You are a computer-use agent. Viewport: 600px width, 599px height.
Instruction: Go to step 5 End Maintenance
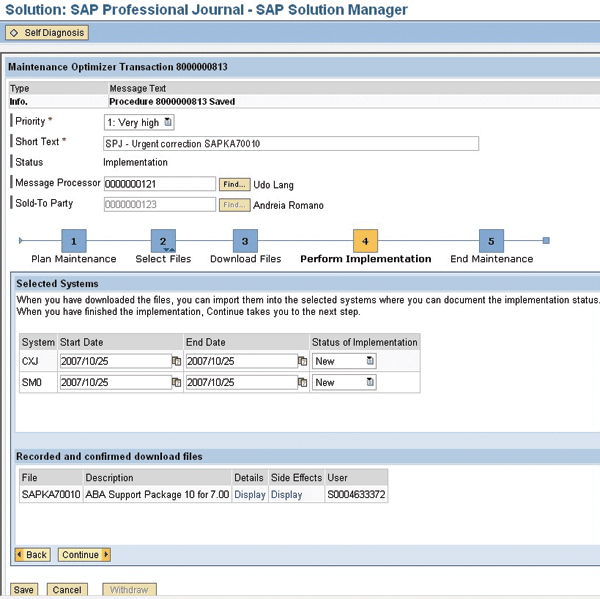point(491,241)
